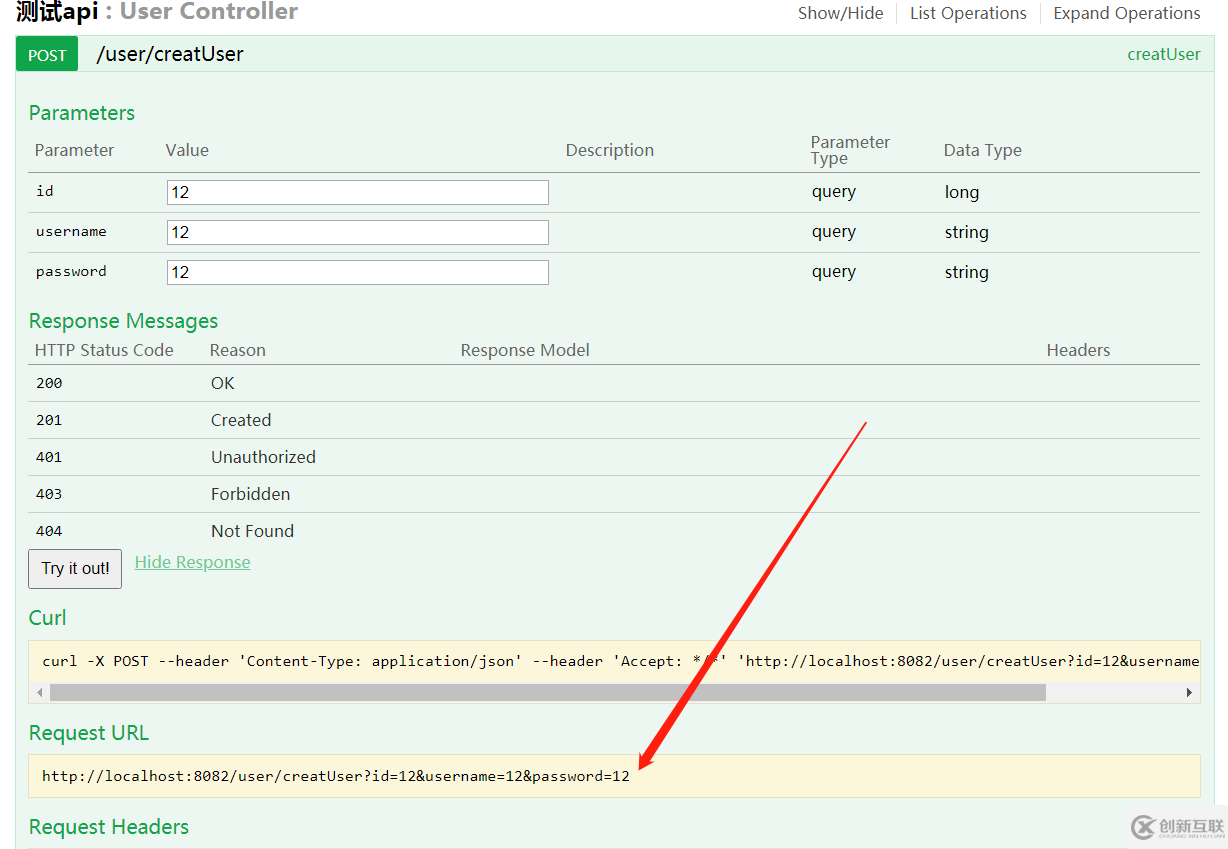The image size is (1228, 849).
Task: Click the User Controller heading text
Action: [209, 12]
